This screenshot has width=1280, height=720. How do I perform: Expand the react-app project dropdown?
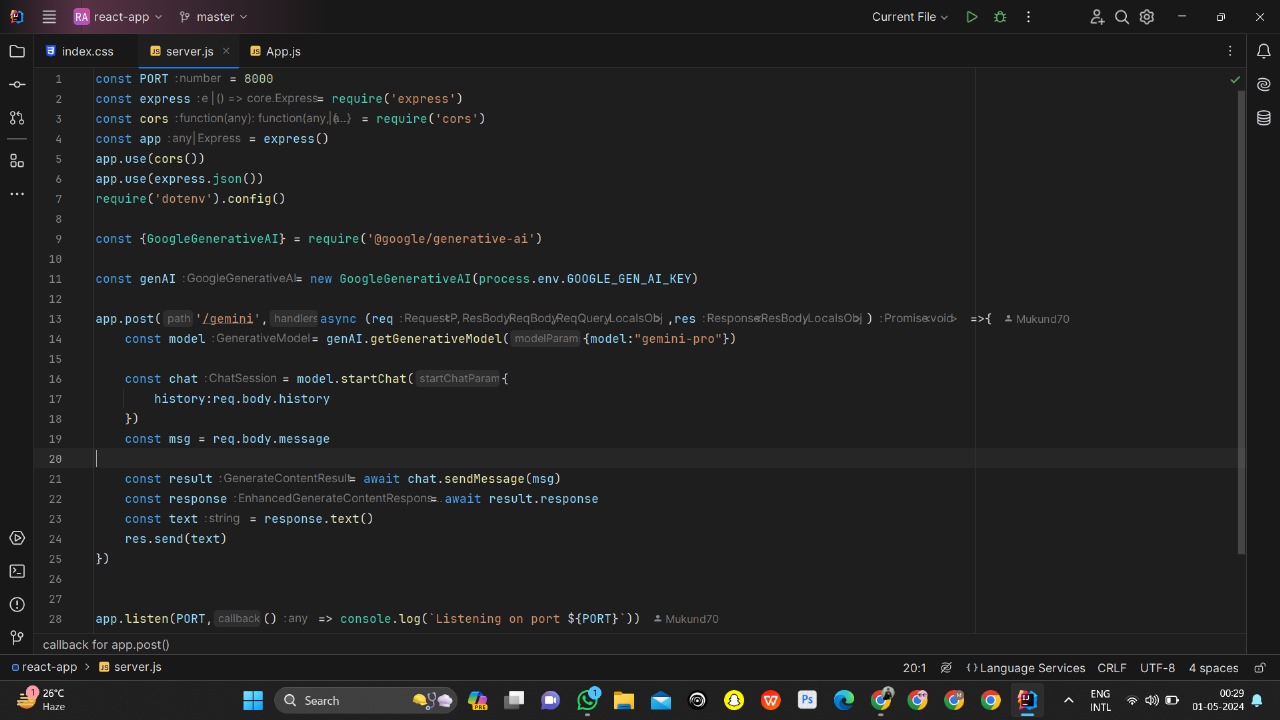click(x=118, y=17)
